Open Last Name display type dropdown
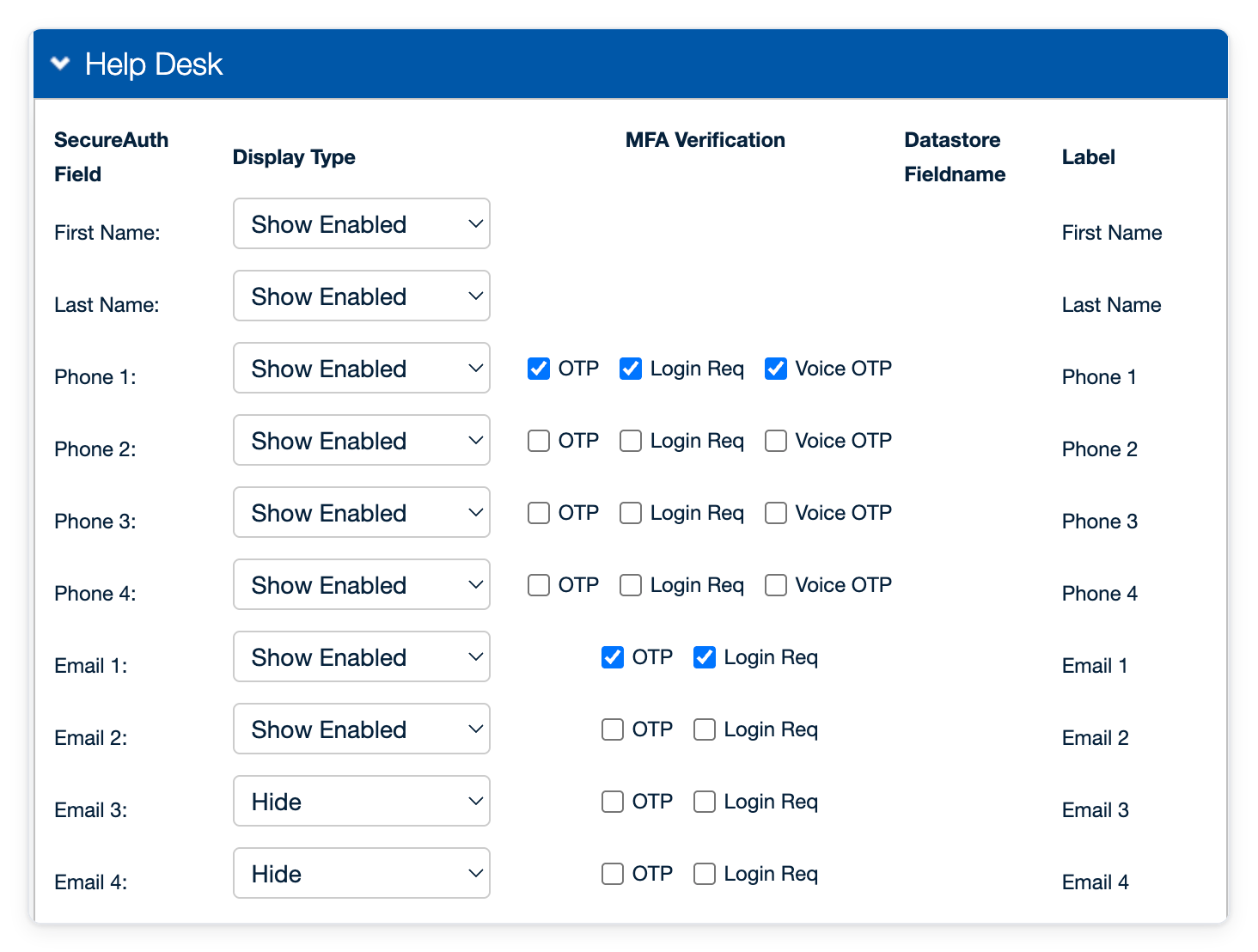This screenshot has width=1258, height=952. point(362,296)
